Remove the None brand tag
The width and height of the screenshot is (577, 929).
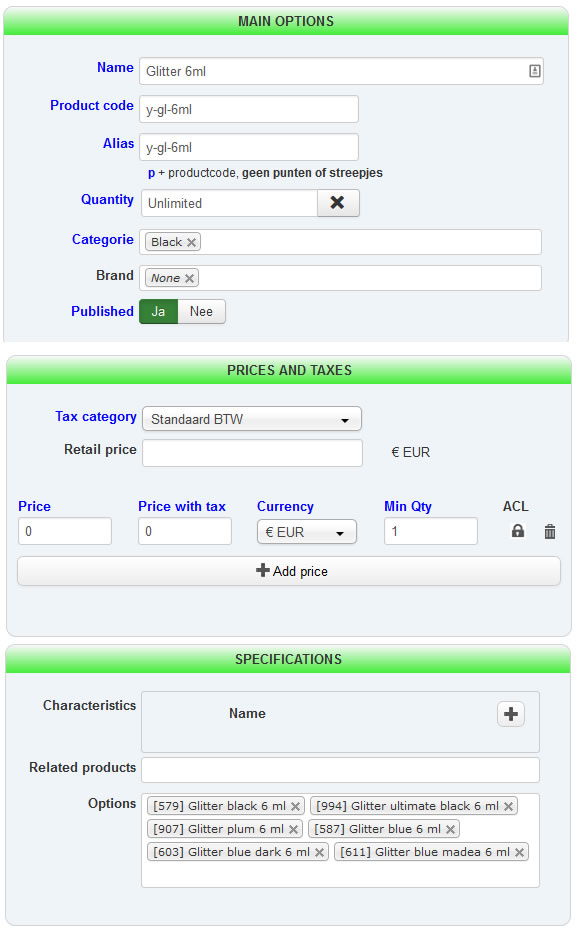[x=189, y=278]
